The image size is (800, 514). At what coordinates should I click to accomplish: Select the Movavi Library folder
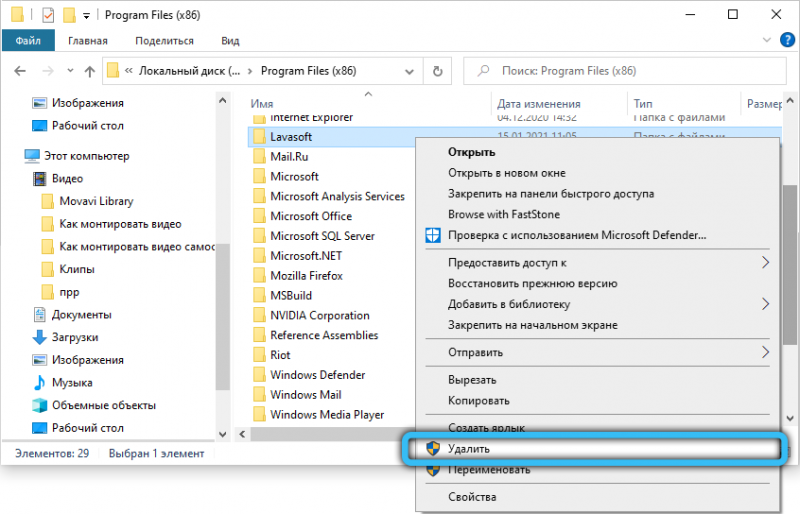coord(96,201)
